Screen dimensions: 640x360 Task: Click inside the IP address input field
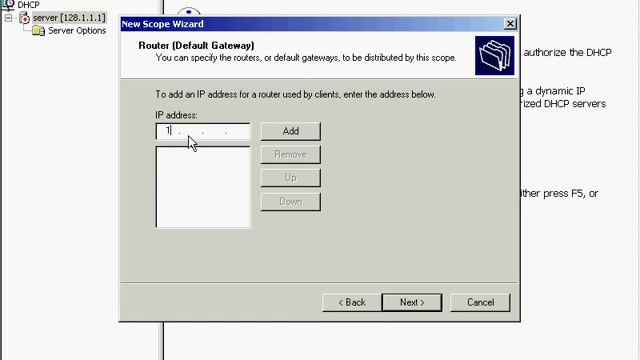(203, 131)
